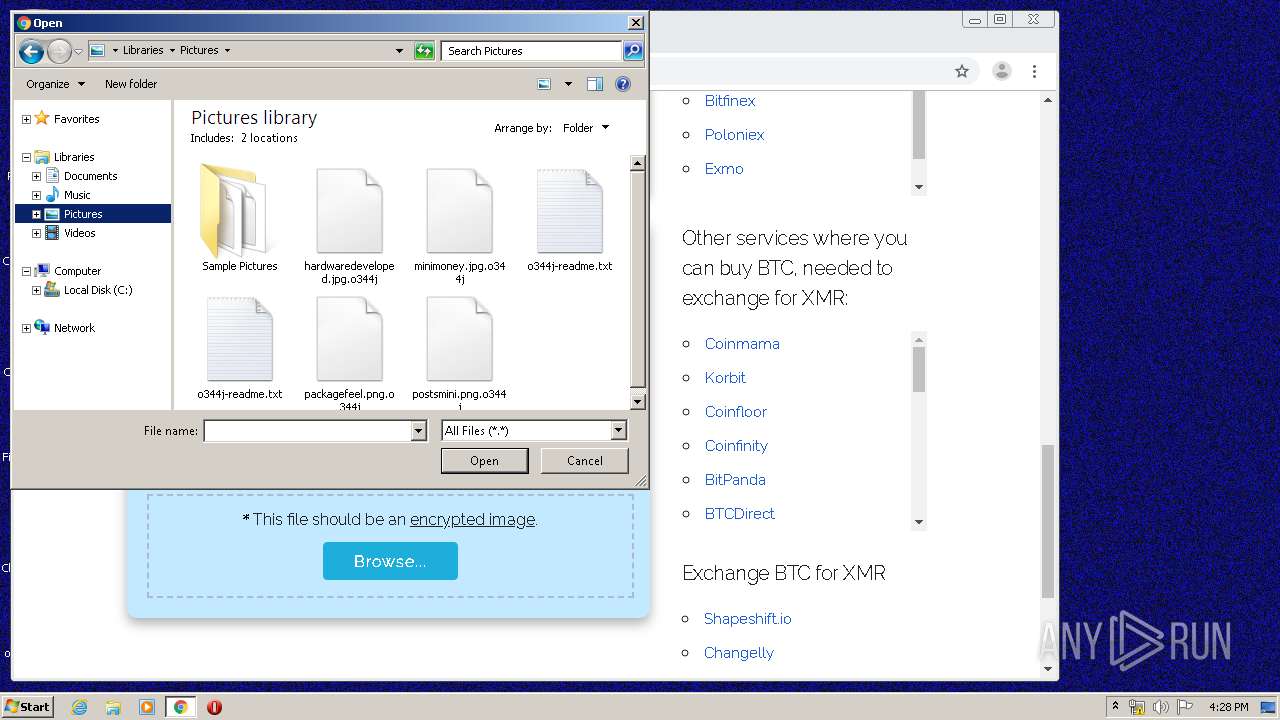Open the Shapeshift.io link
The image size is (1280, 720).
pos(747,619)
